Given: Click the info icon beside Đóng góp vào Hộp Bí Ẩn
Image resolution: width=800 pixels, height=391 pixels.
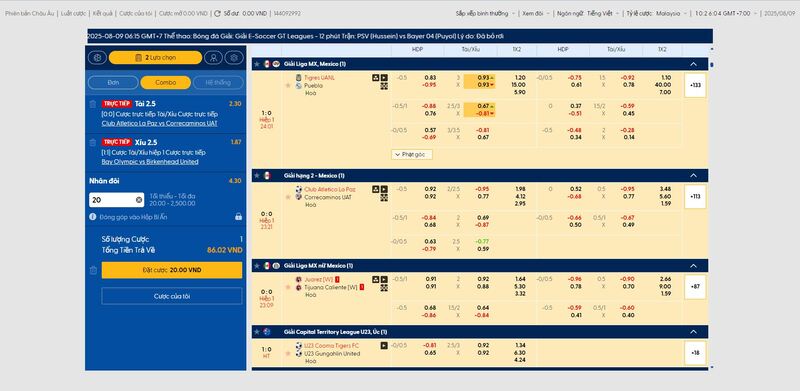Looking at the screenshot, I should tap(93, 216).
